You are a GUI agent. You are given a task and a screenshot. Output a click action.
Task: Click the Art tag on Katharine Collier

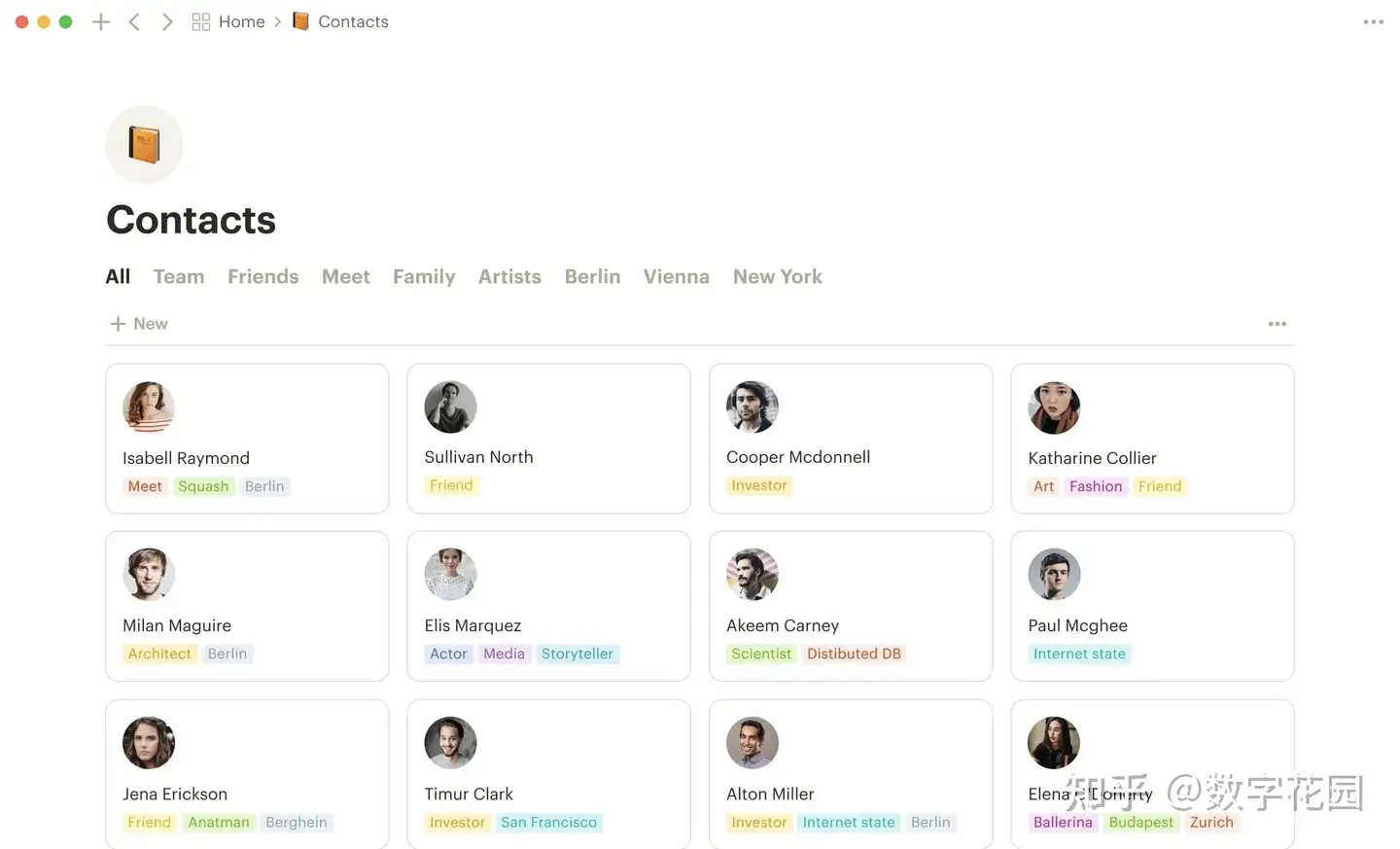pyautogui.click(x=1043, y=486)
